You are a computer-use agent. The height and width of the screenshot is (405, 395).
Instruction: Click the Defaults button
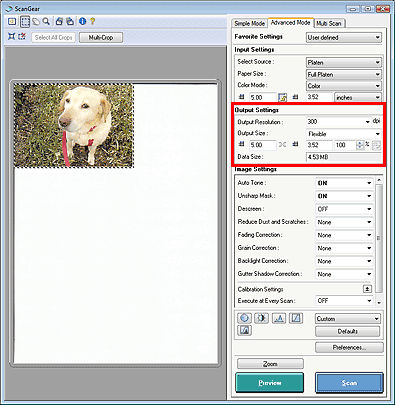(x=347, y=331)
